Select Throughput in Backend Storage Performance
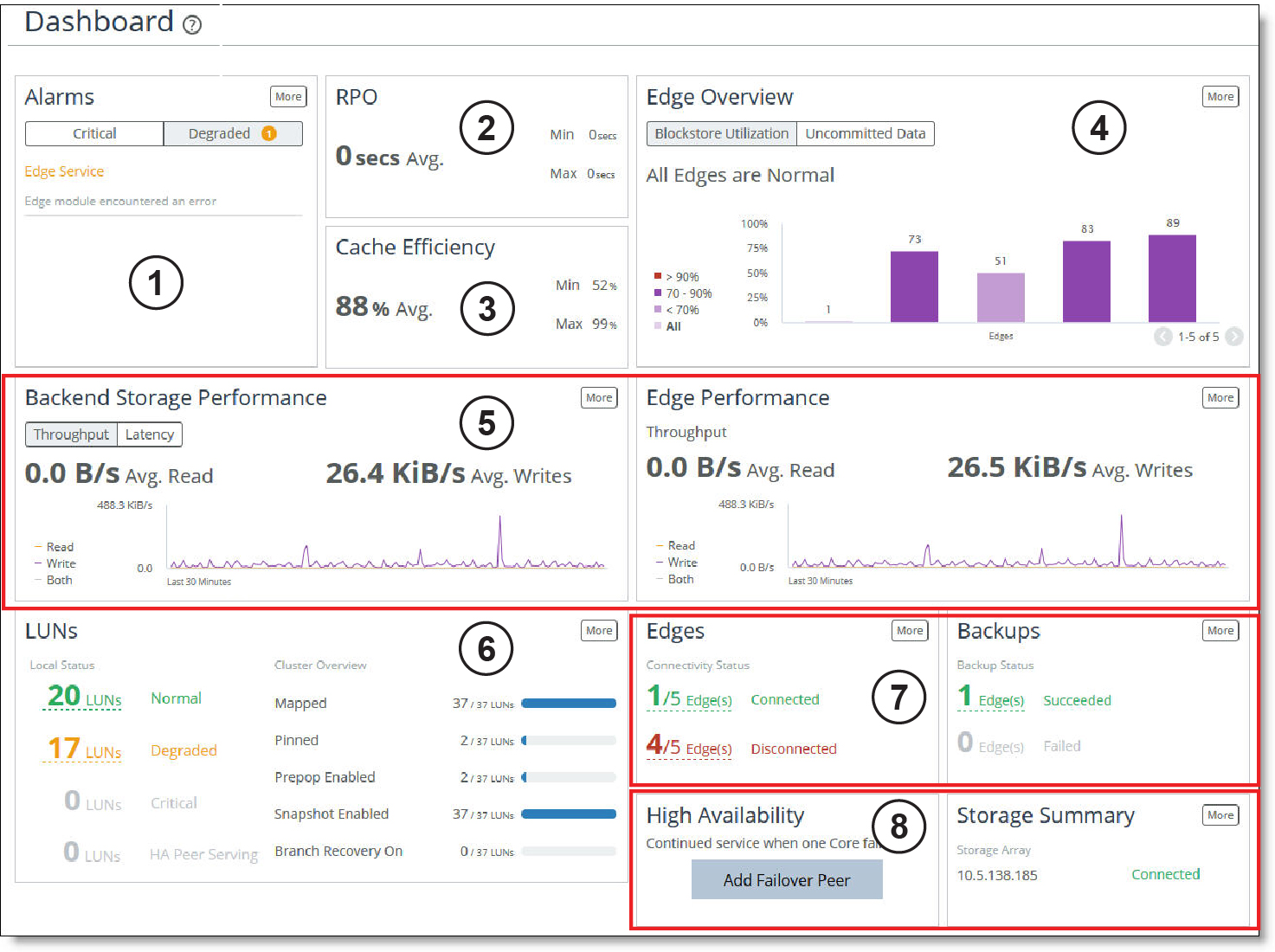Image resolution: width=1275 pixels, height=952 pixels. [x=71, y=434]
